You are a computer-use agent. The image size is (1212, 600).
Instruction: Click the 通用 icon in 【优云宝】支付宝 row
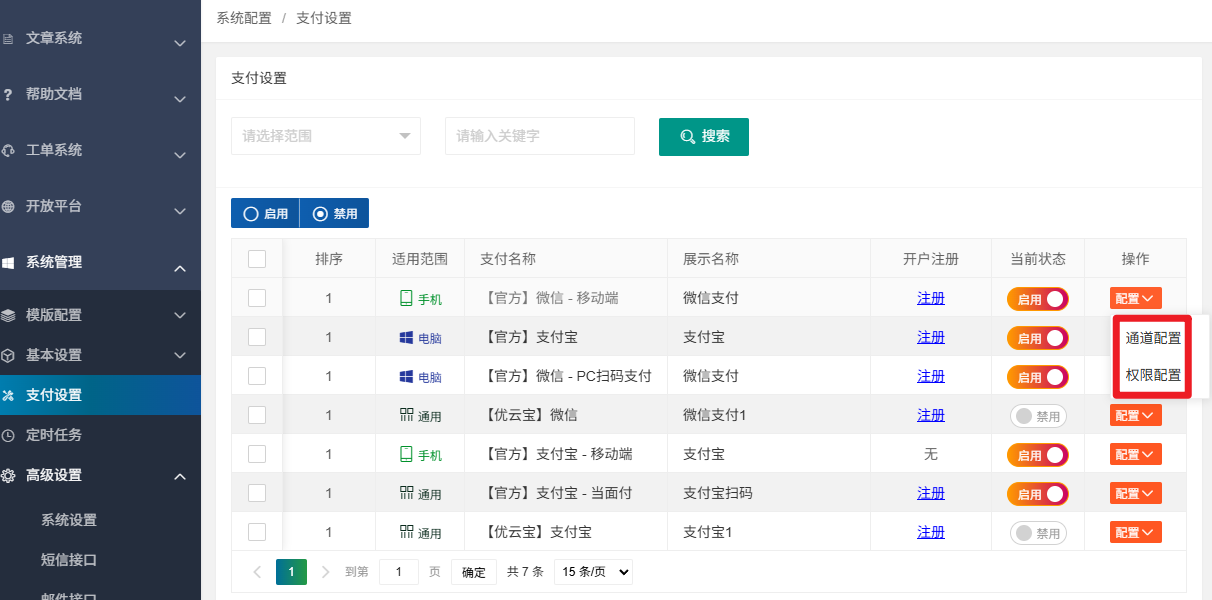[x=406, y=532]
